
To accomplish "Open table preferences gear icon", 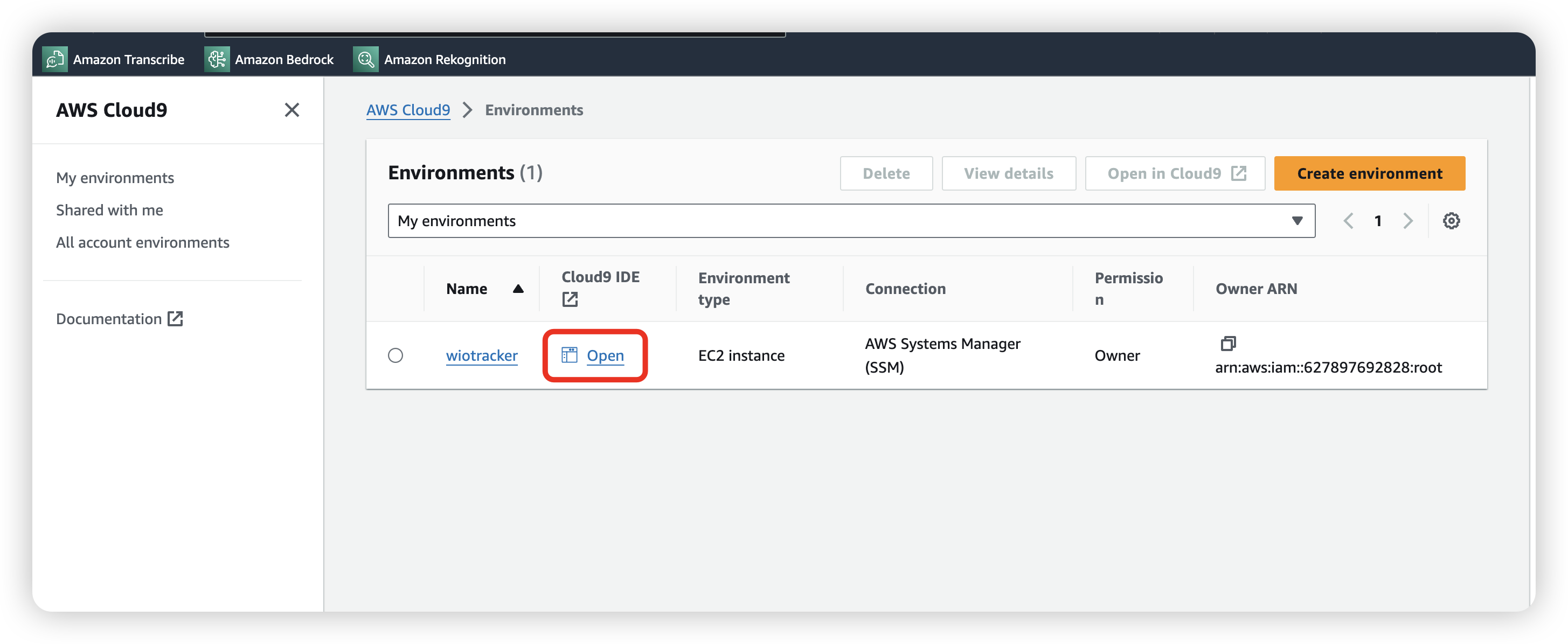I will click(x=1451, y=221).
